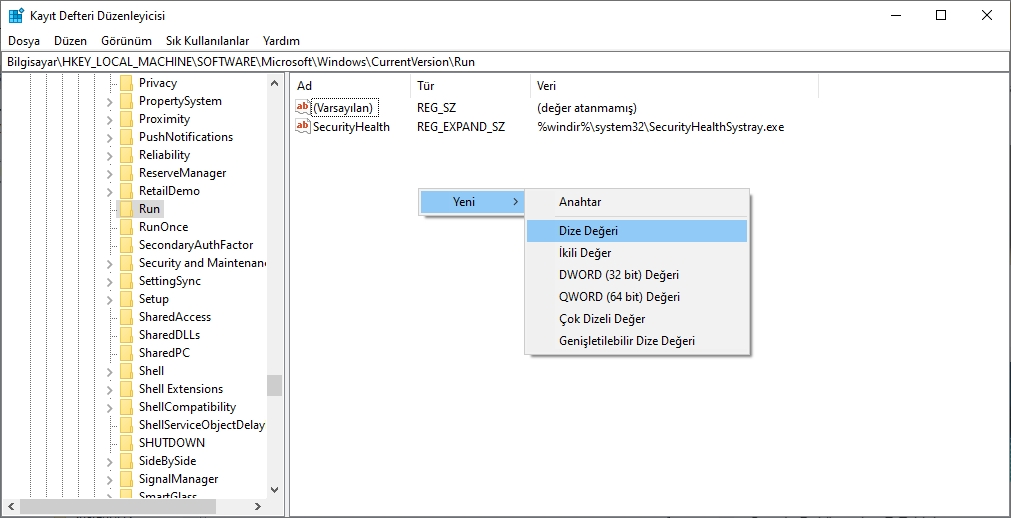Click the Privacy folder icon
Image resolution: width=1011 pixels, height=518 pixels.
[x=126, y=83]
